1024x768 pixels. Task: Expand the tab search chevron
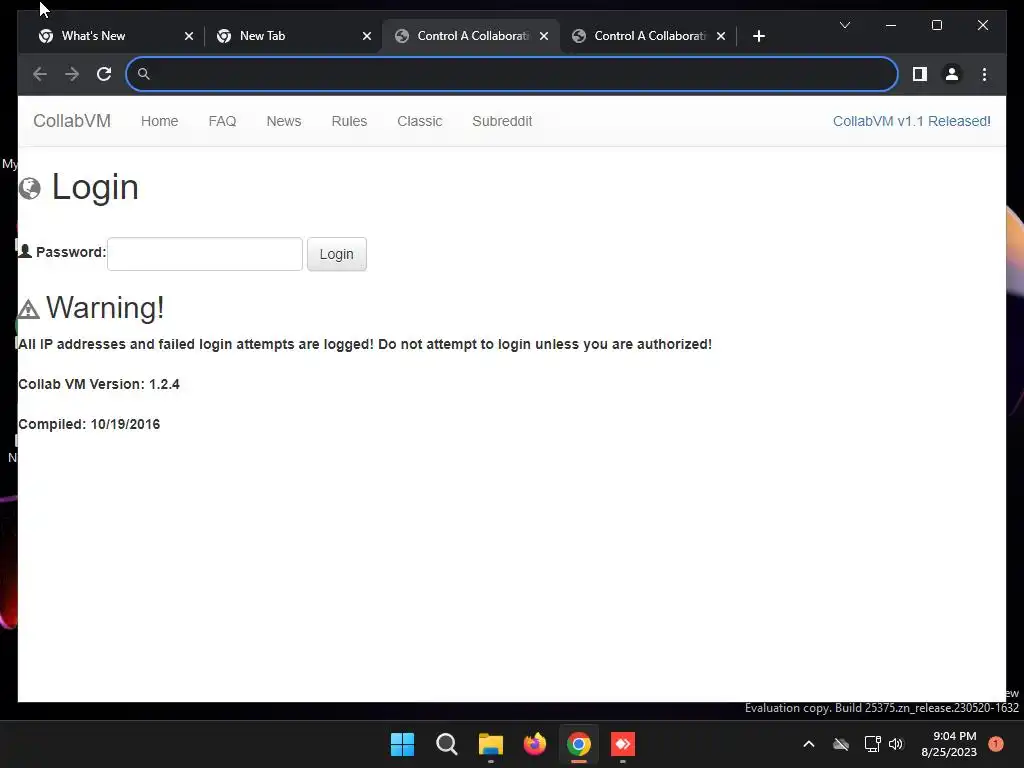(x=844, y=25)
